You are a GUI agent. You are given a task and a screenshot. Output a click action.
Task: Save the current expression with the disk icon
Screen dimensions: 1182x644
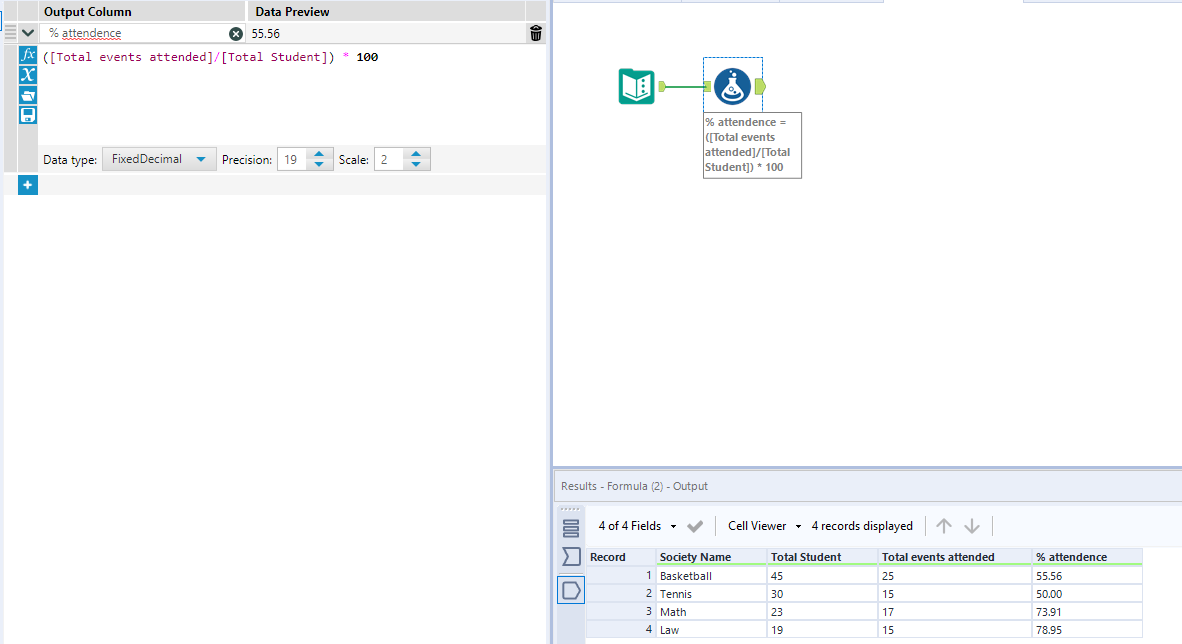(28, 114)
